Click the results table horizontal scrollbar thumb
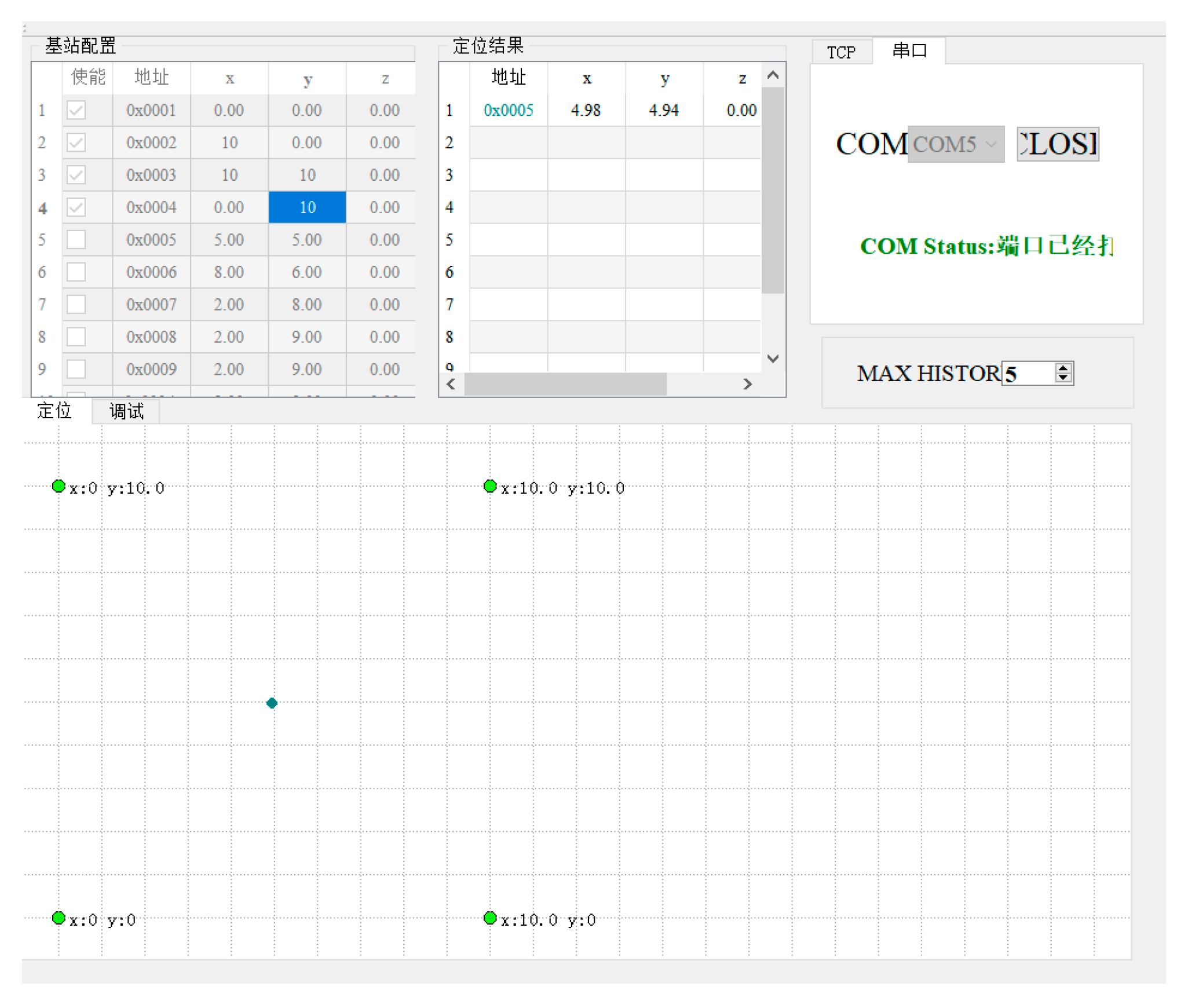1188x1008 pixels. click(565, 384)
